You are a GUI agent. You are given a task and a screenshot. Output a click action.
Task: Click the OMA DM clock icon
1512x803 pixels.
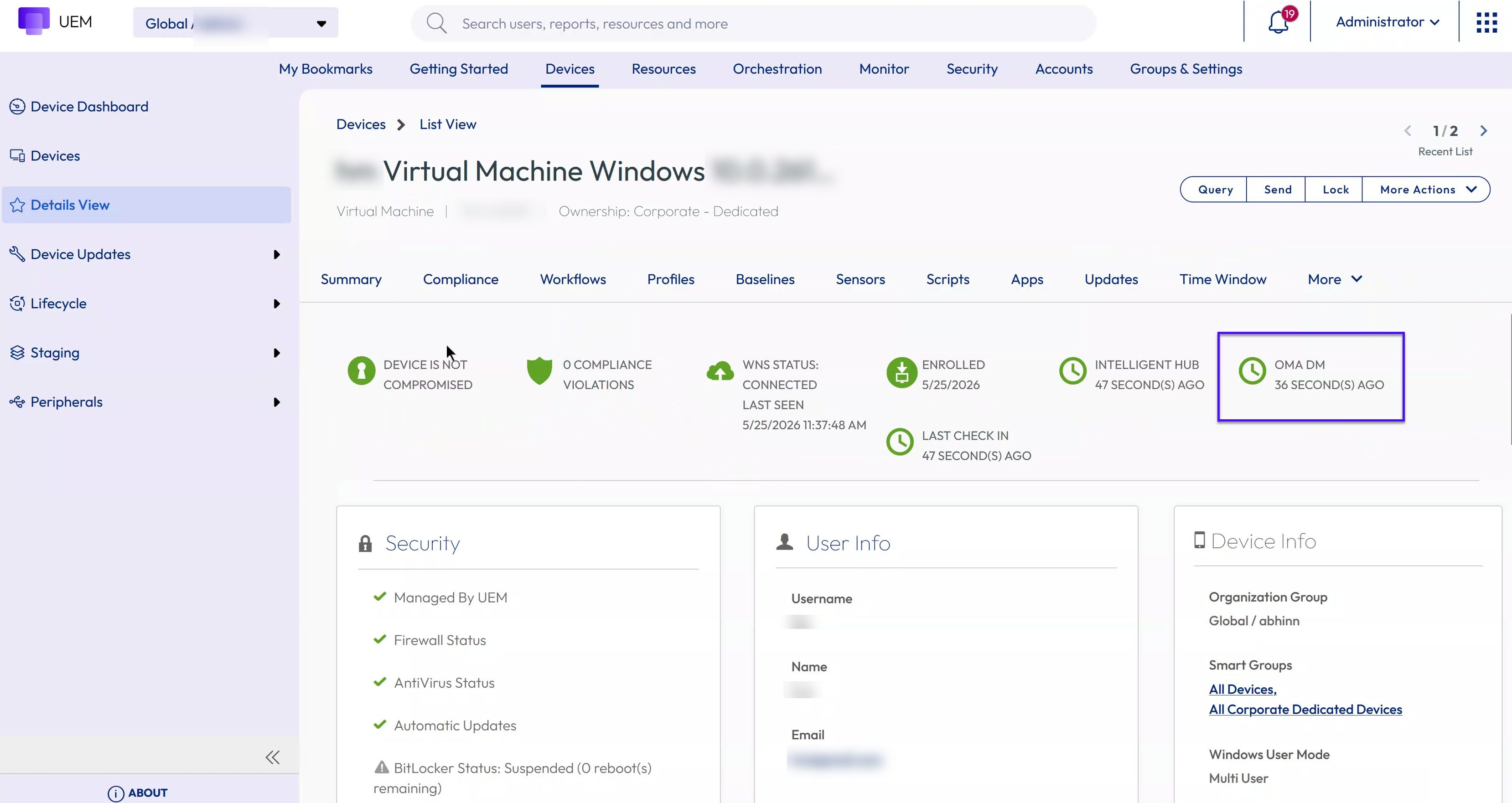(x=1252, y=371)
